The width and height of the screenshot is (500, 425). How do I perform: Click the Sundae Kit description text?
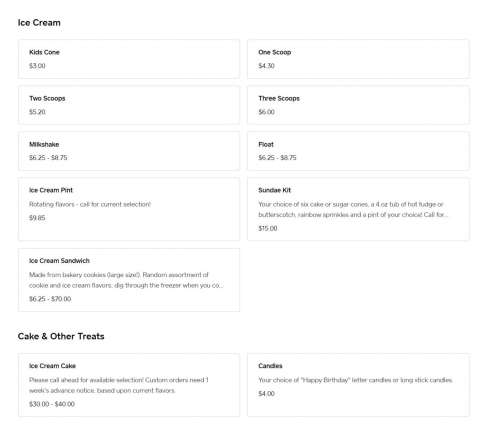click(353, 209)
